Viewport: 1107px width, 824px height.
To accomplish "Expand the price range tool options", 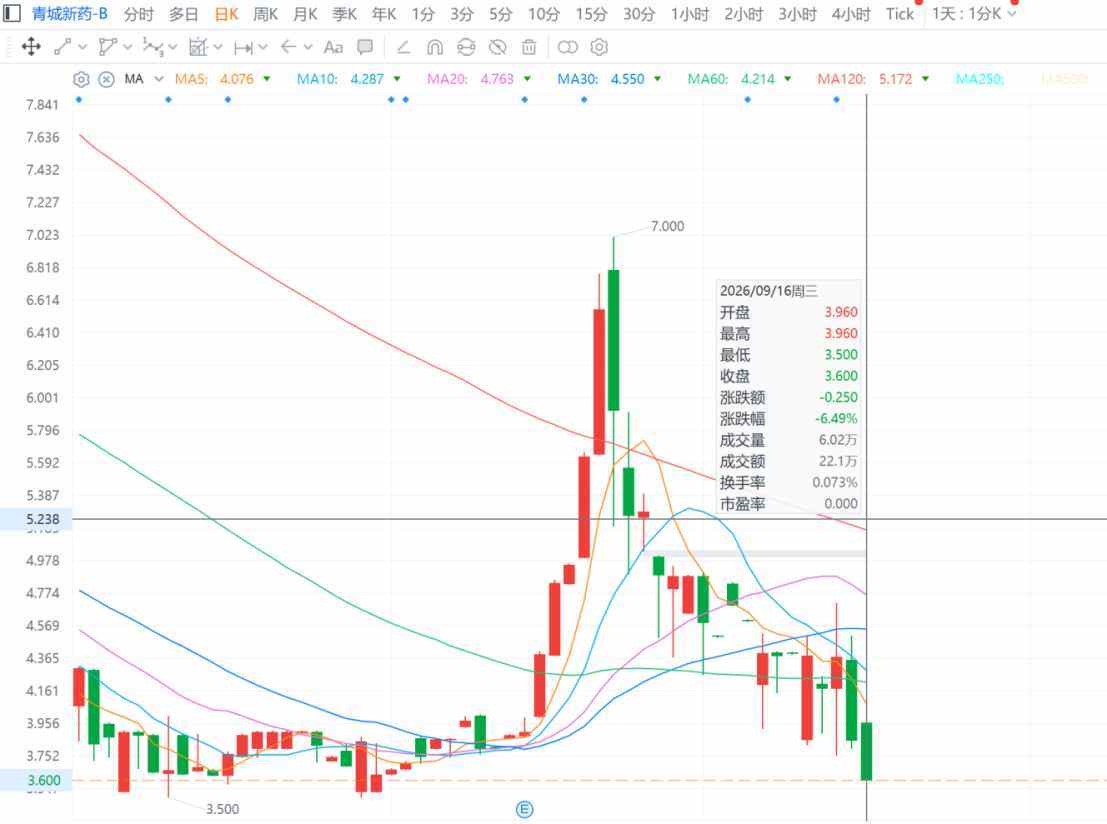I will click(263, 47).
